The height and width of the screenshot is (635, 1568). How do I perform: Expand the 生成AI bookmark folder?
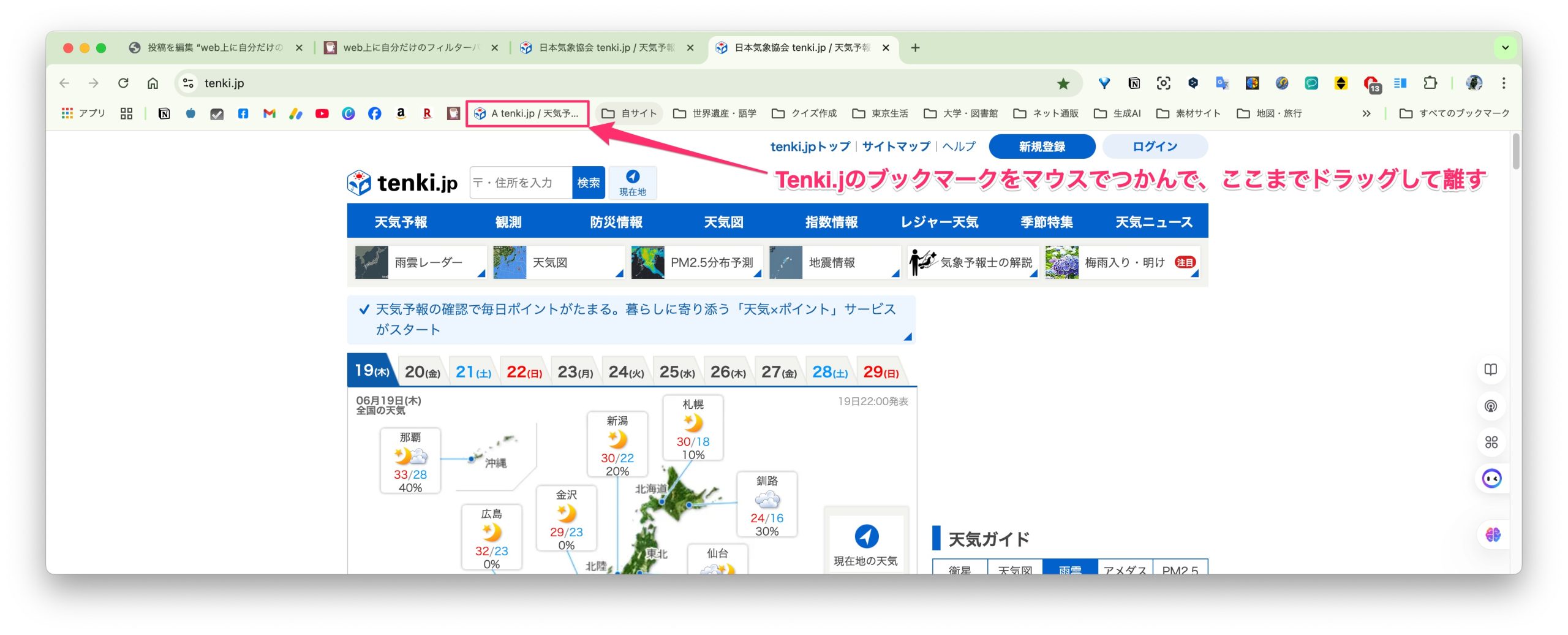pyautogui.click(x=1118, y=113)
